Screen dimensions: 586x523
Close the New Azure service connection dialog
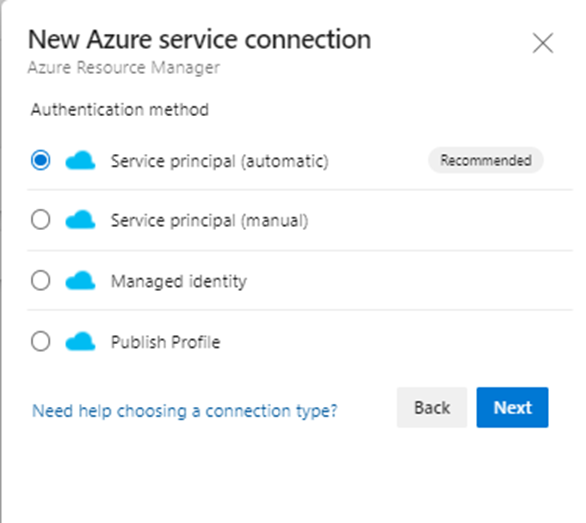[543, 43]
